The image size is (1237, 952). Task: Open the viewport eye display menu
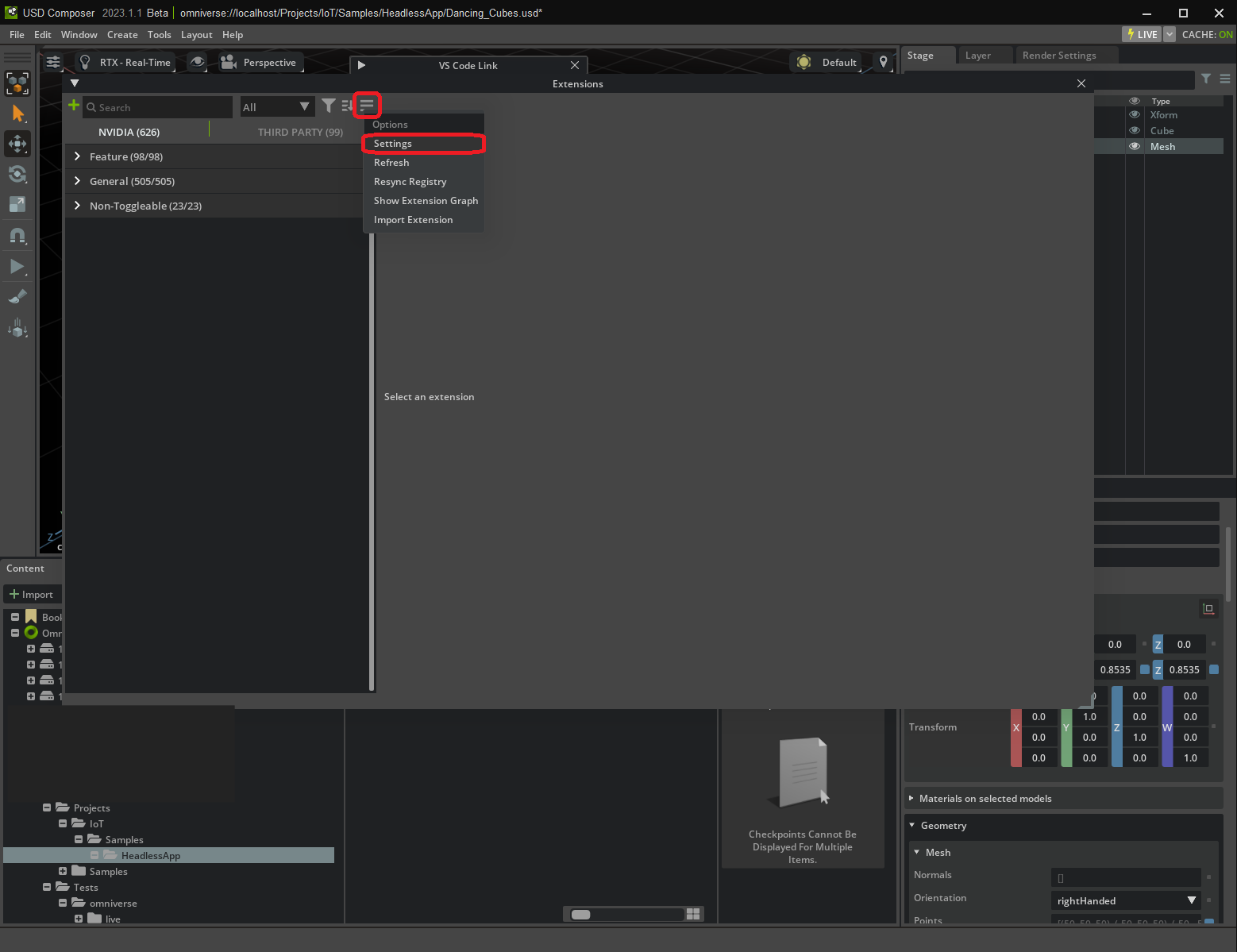(197, 62)
